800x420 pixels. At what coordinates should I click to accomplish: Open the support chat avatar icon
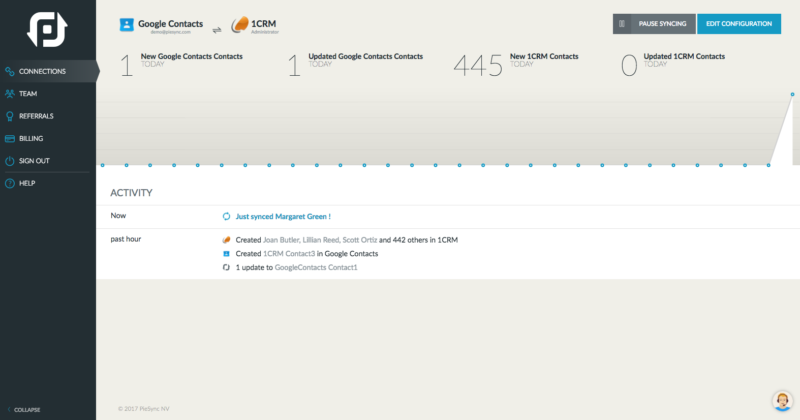pyautogui.click(x=783, y=401)
